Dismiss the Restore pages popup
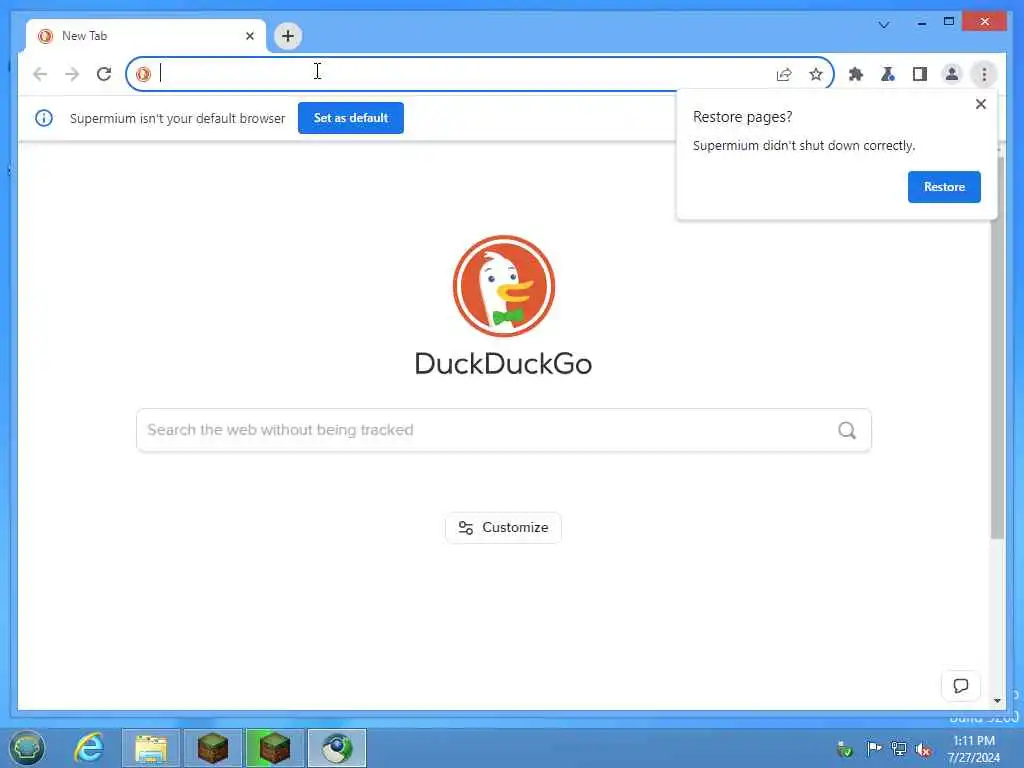 980,104
